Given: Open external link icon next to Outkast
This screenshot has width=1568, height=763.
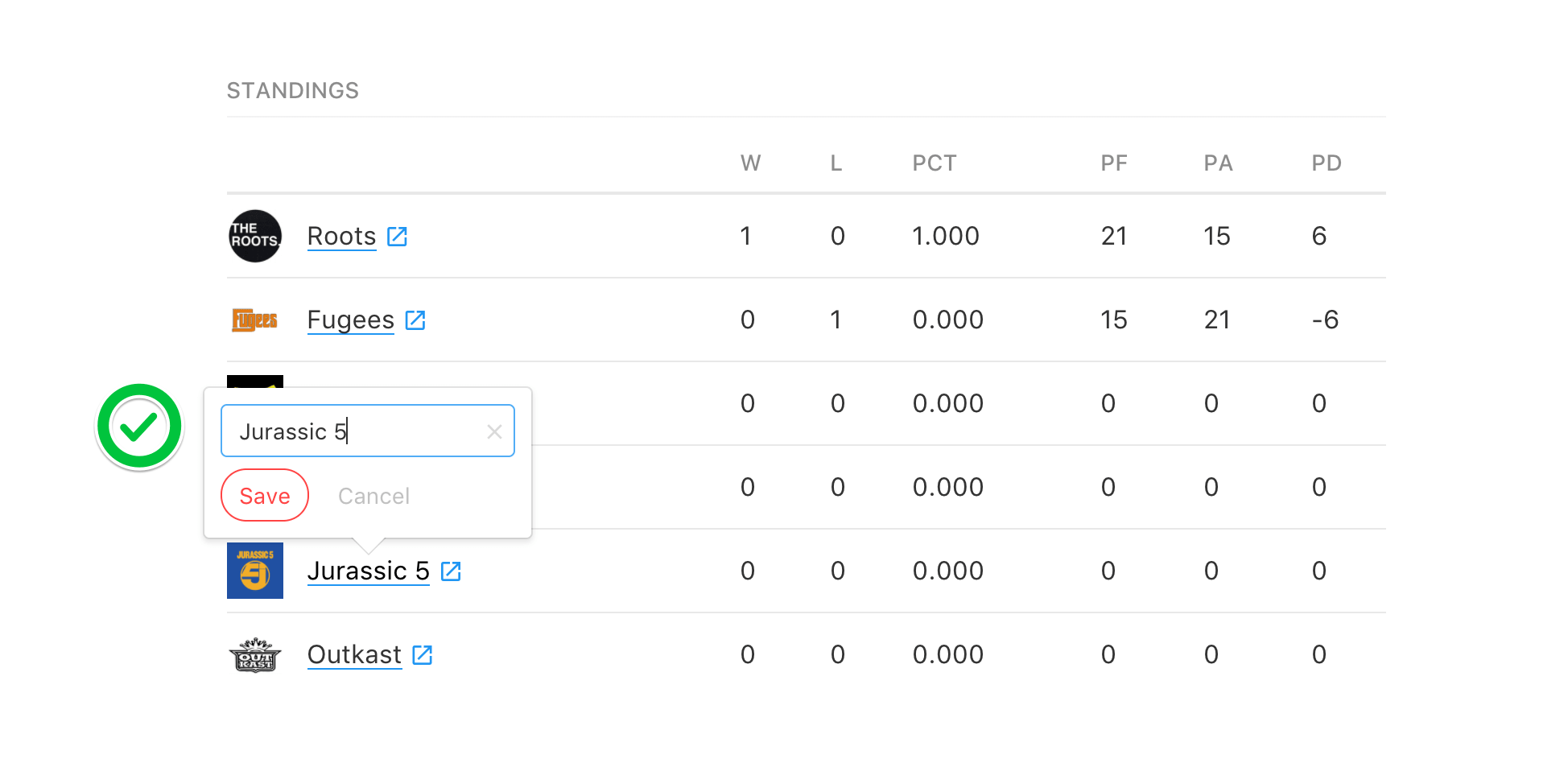Looking at the screenshot, I should (423, 655).
